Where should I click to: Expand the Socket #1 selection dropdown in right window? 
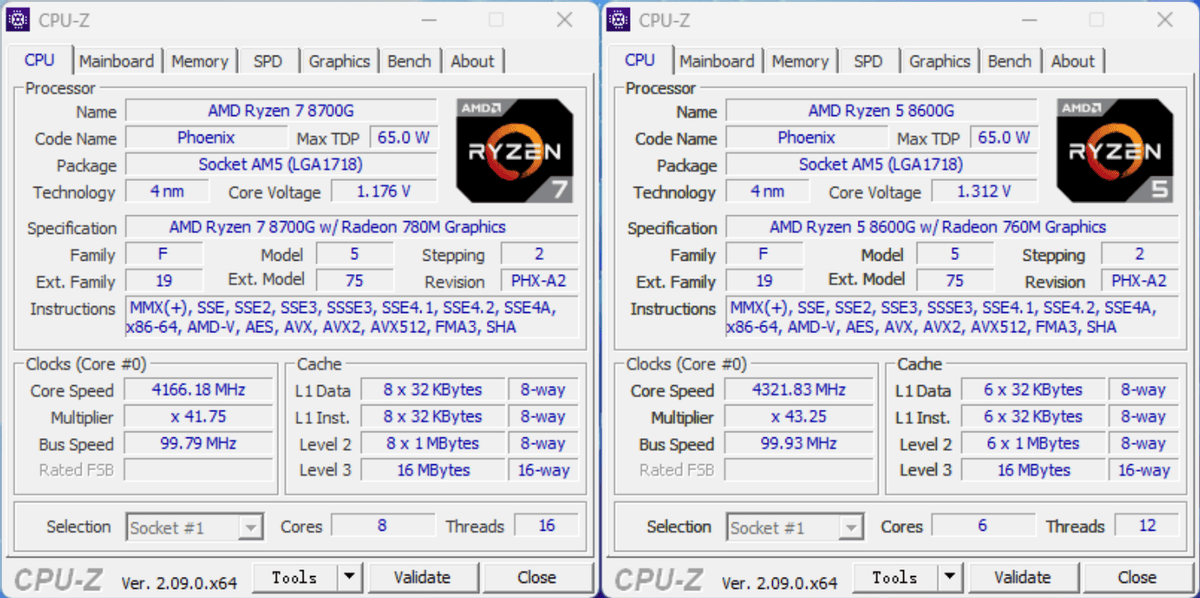tap(851, 527)
